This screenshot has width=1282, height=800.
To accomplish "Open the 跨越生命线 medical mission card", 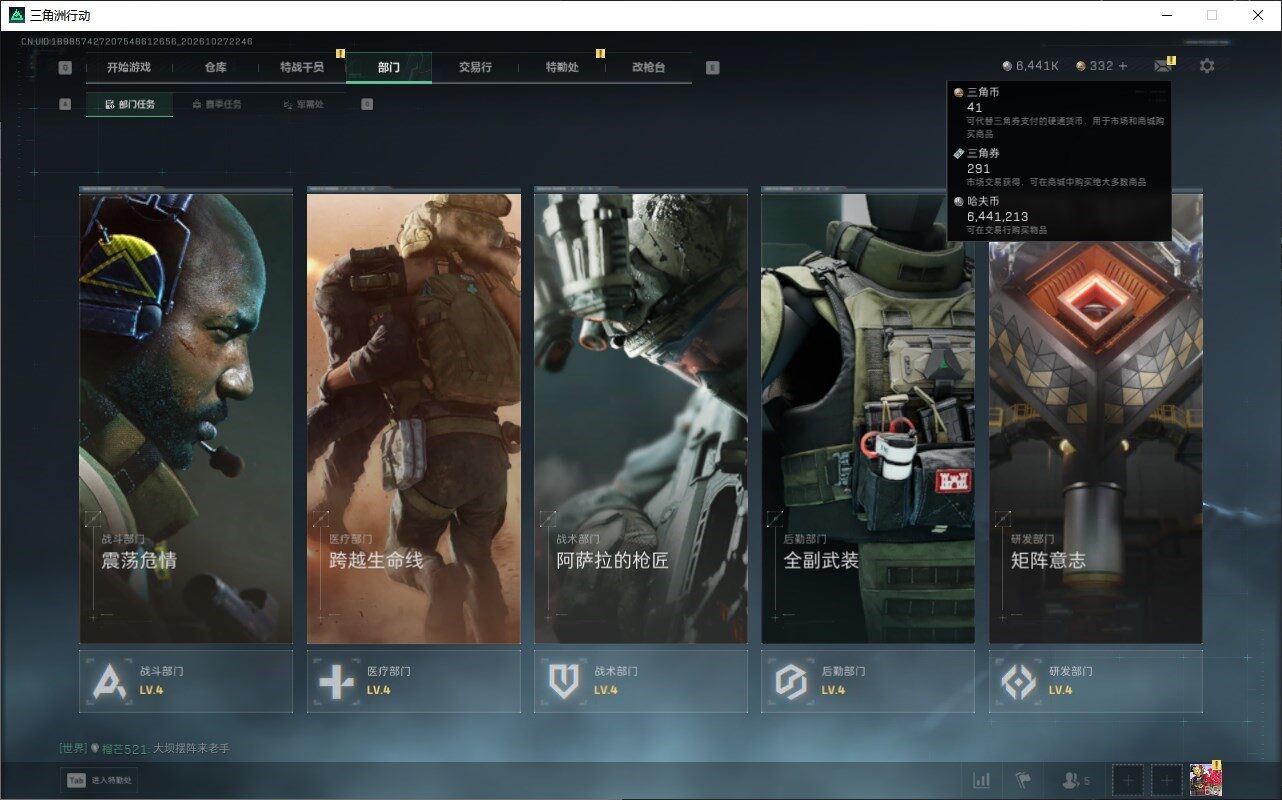I will [413, 418].
